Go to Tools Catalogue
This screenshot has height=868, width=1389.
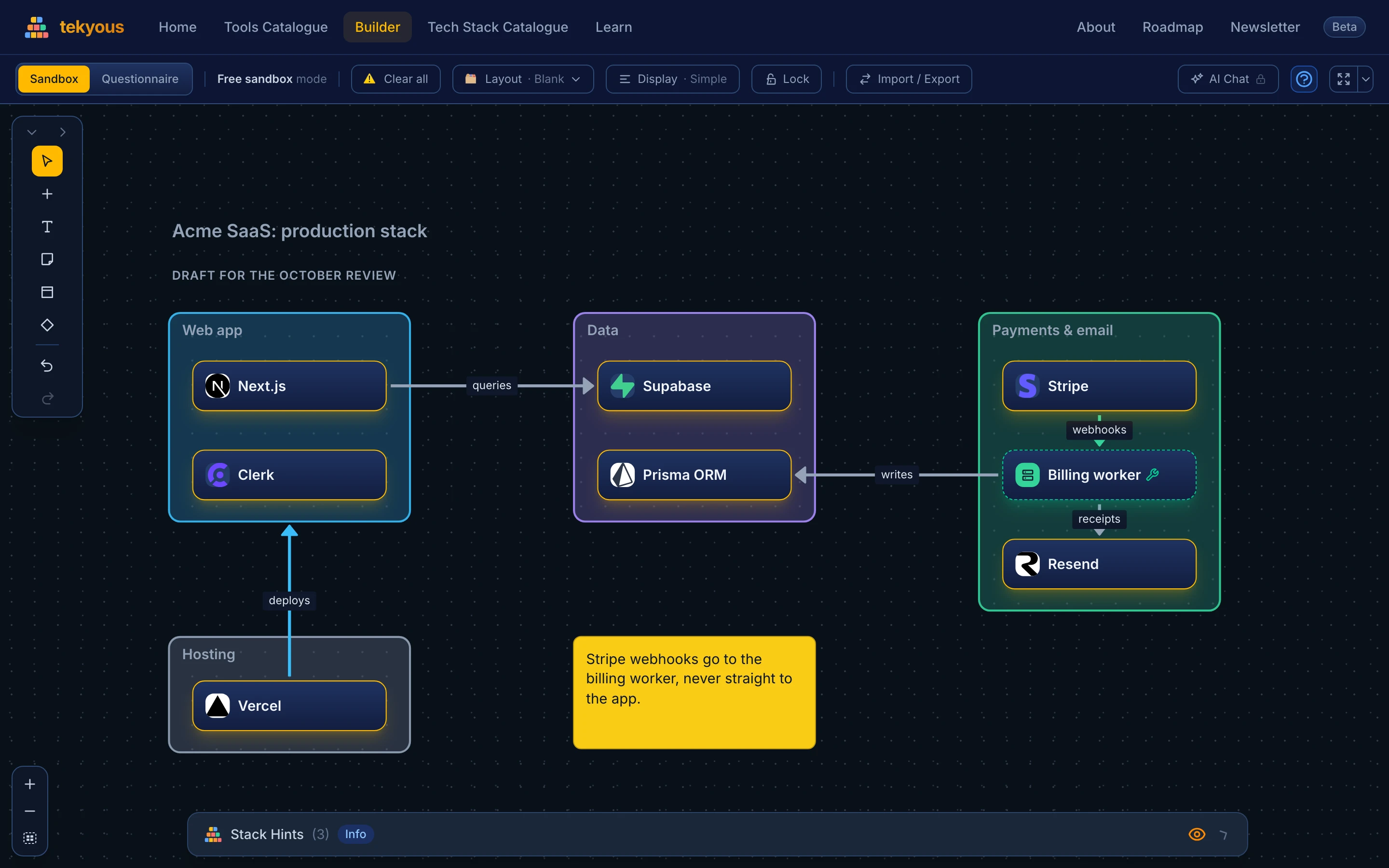tap(275, 27)
